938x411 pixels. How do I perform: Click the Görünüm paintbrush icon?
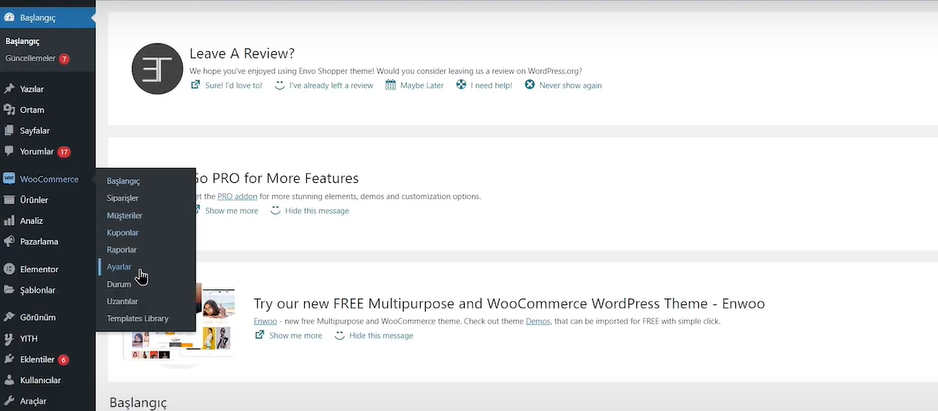click(x=9, y=317)
